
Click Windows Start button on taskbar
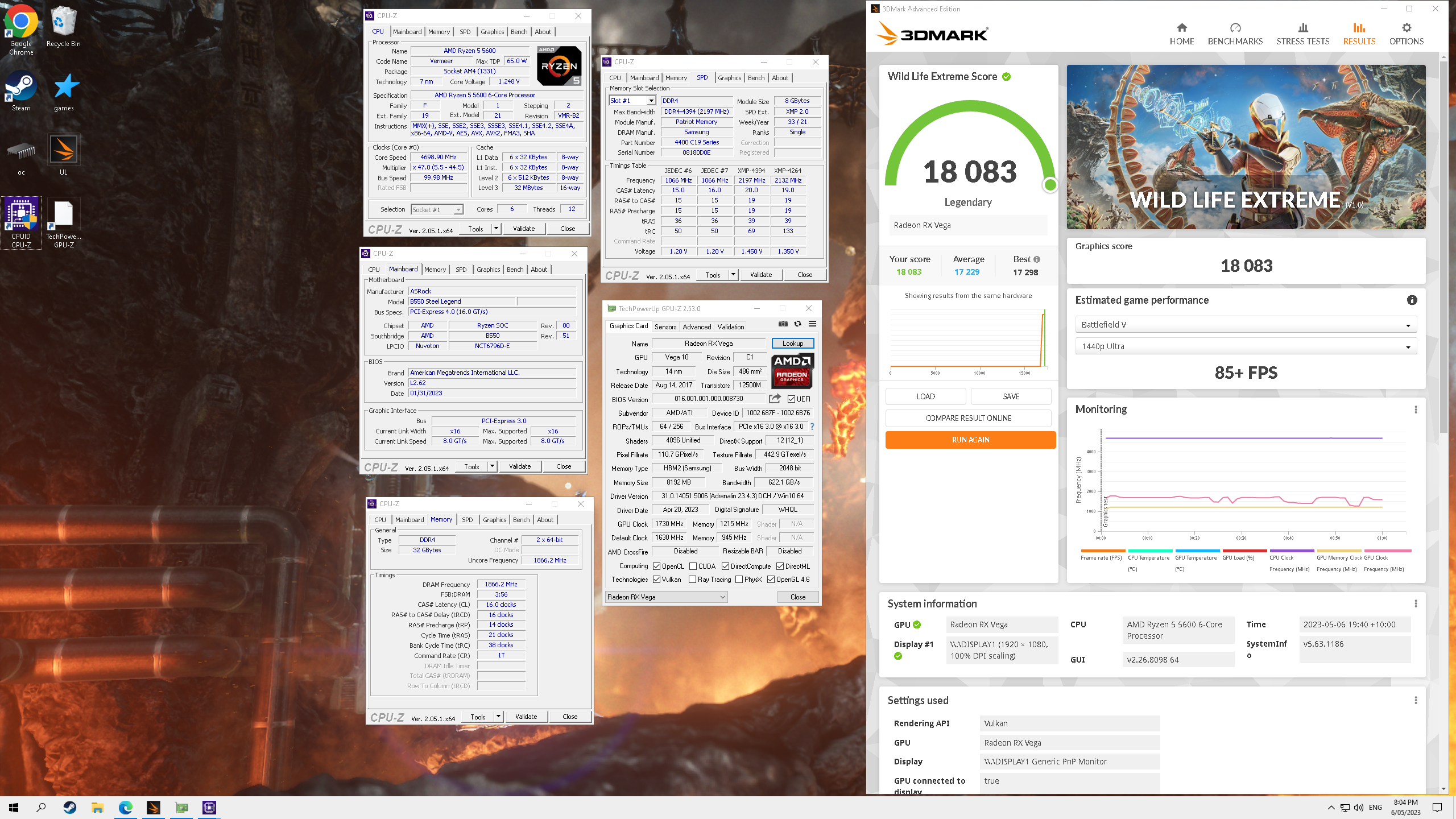click(14, 807)
